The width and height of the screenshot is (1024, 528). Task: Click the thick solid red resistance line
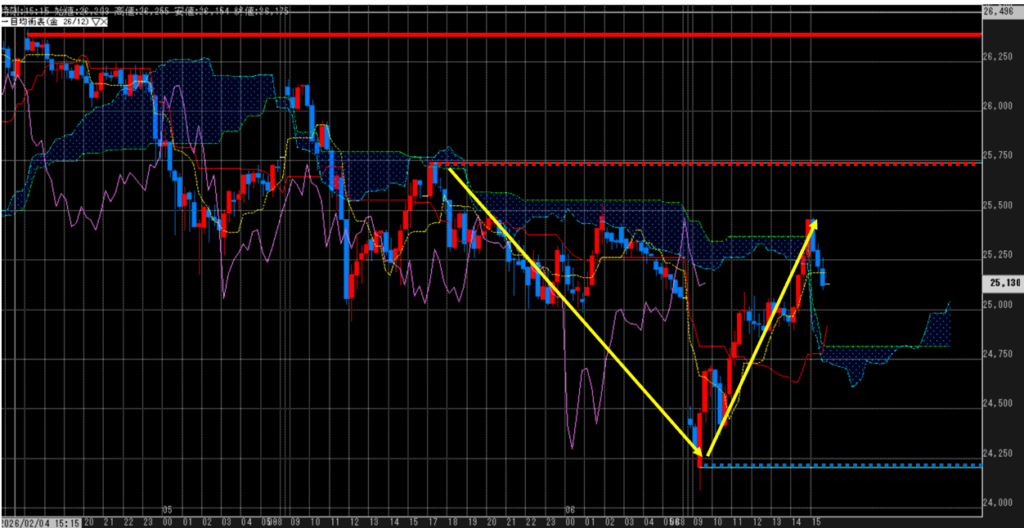tap(500, 35)
